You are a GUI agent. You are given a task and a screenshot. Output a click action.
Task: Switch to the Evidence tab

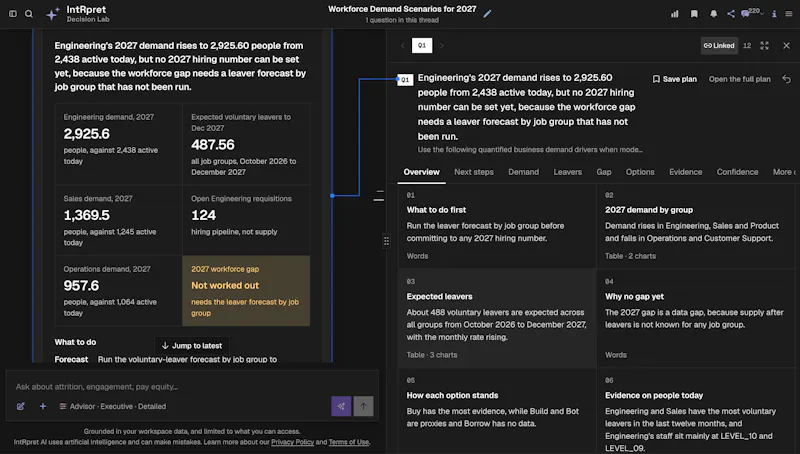[685, 172]
